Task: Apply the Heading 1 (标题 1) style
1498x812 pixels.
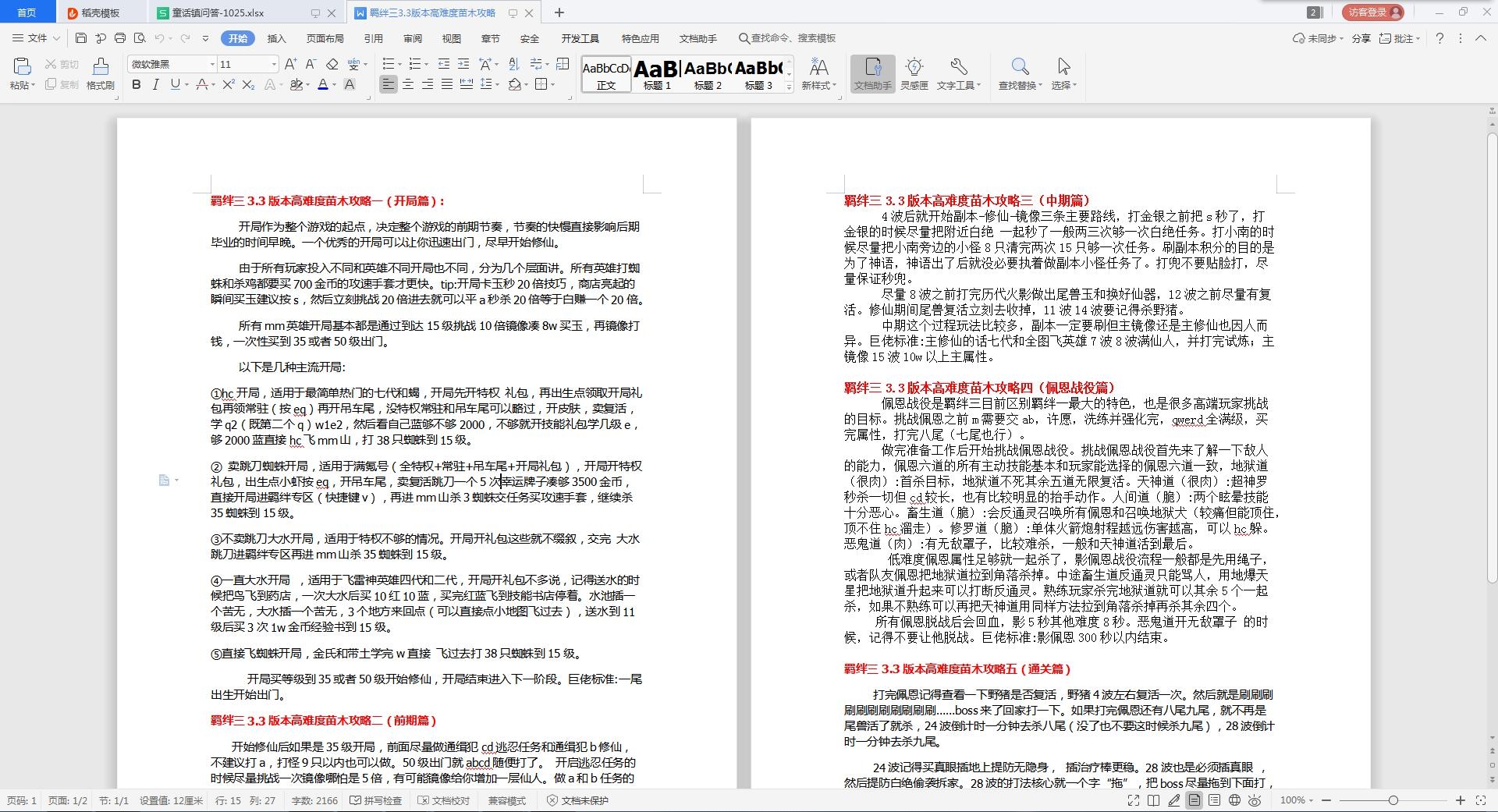Action: coord(657,75)
